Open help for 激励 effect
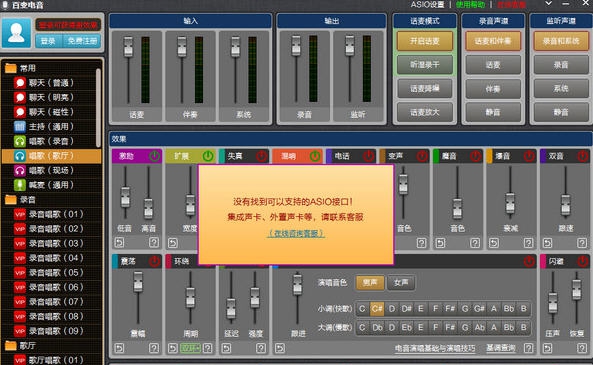 (154, 242)
